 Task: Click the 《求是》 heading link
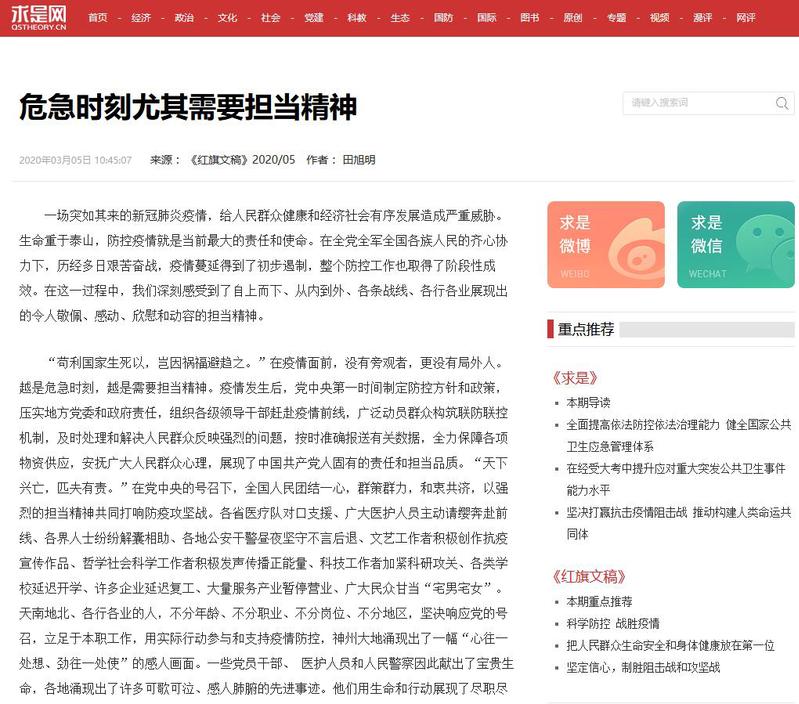(x=574, y=378)
